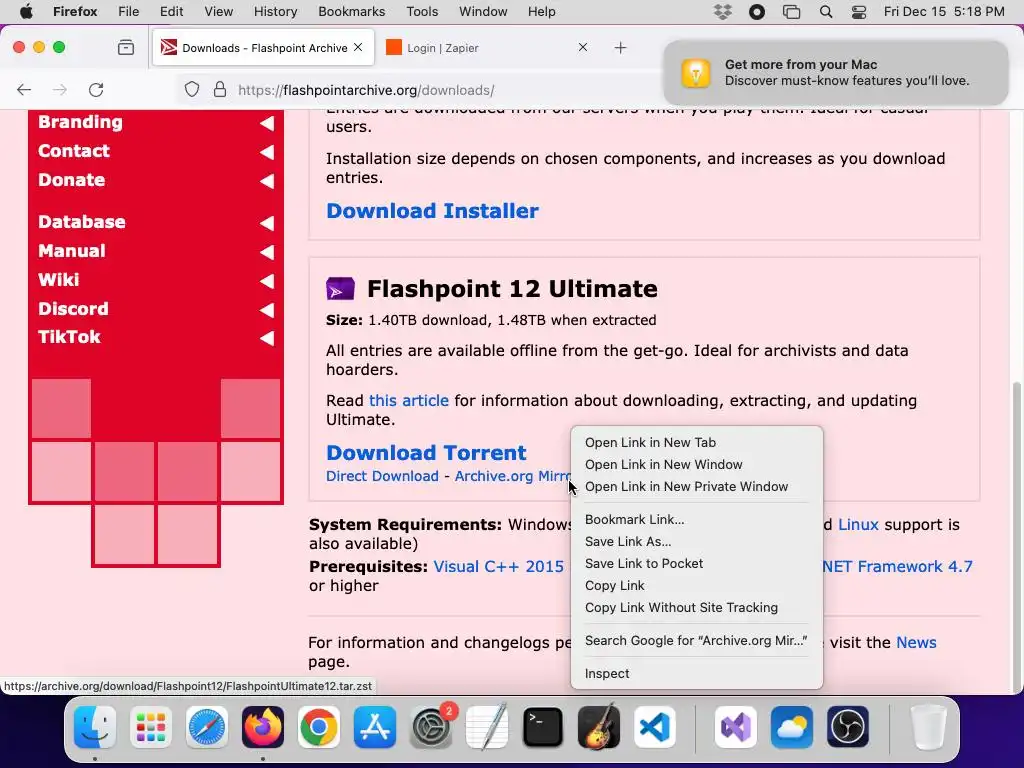Select Save Link to Pocket

696,564
